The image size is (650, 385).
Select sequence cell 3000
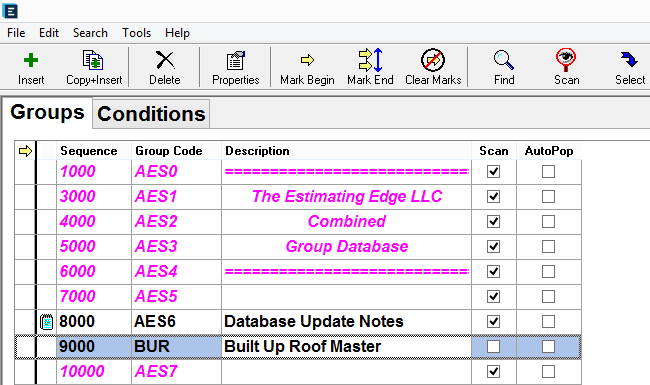click(94, 196)
